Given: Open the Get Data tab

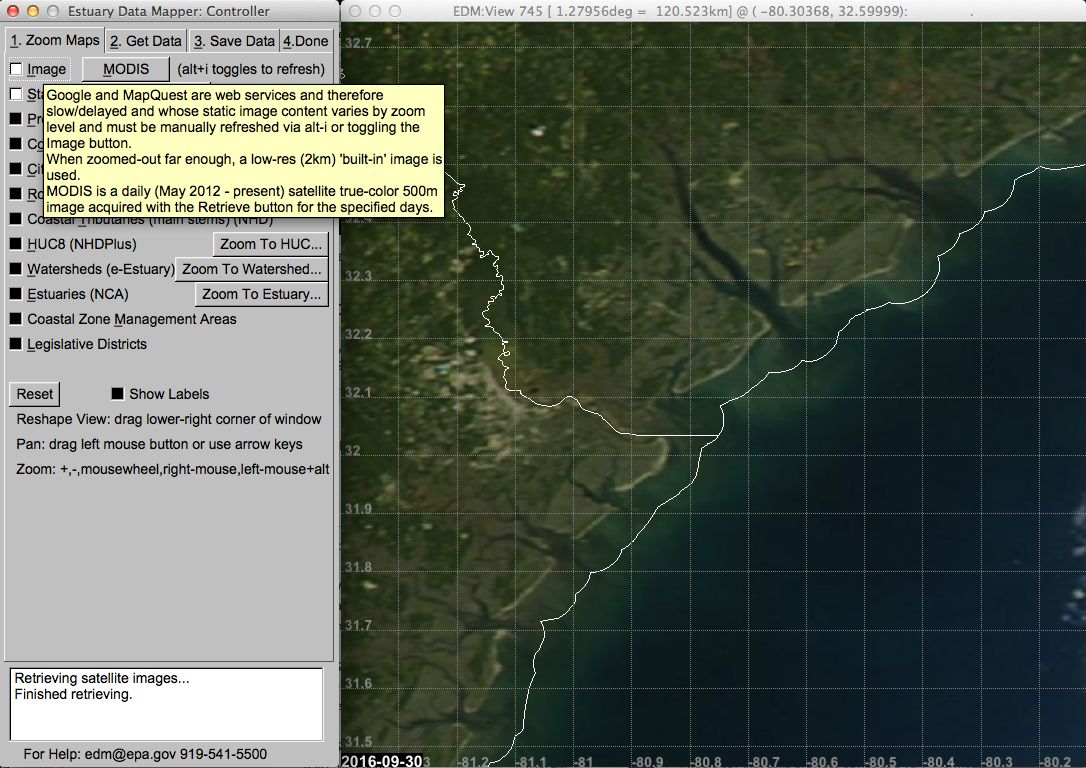Looking at the screenshot, I should click(x=146, y=41).
